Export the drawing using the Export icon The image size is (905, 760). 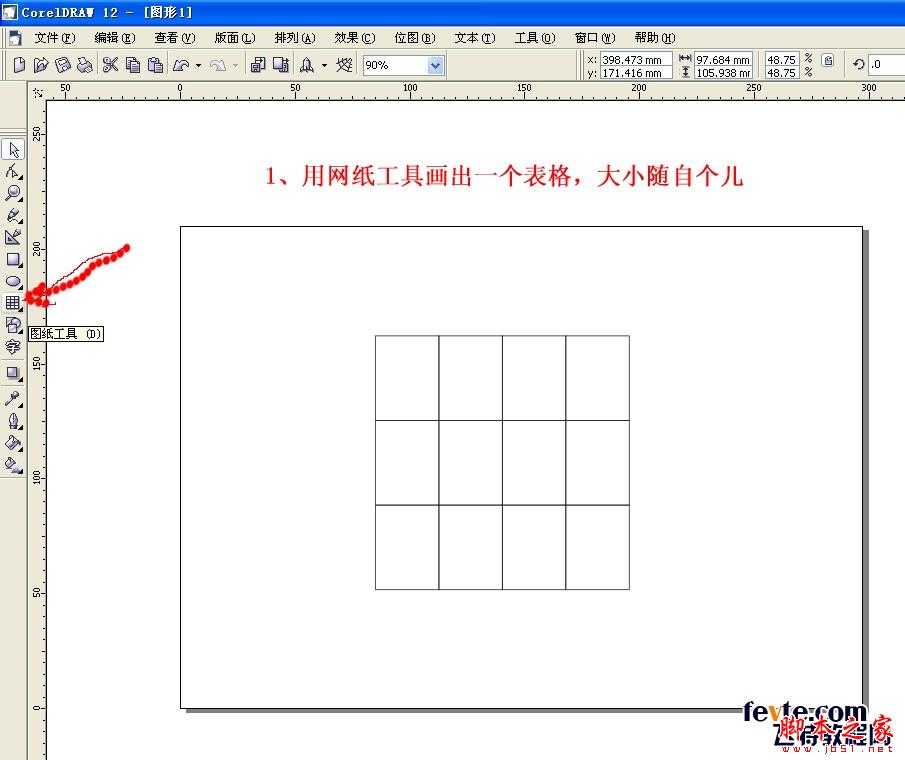coord(281,65)
